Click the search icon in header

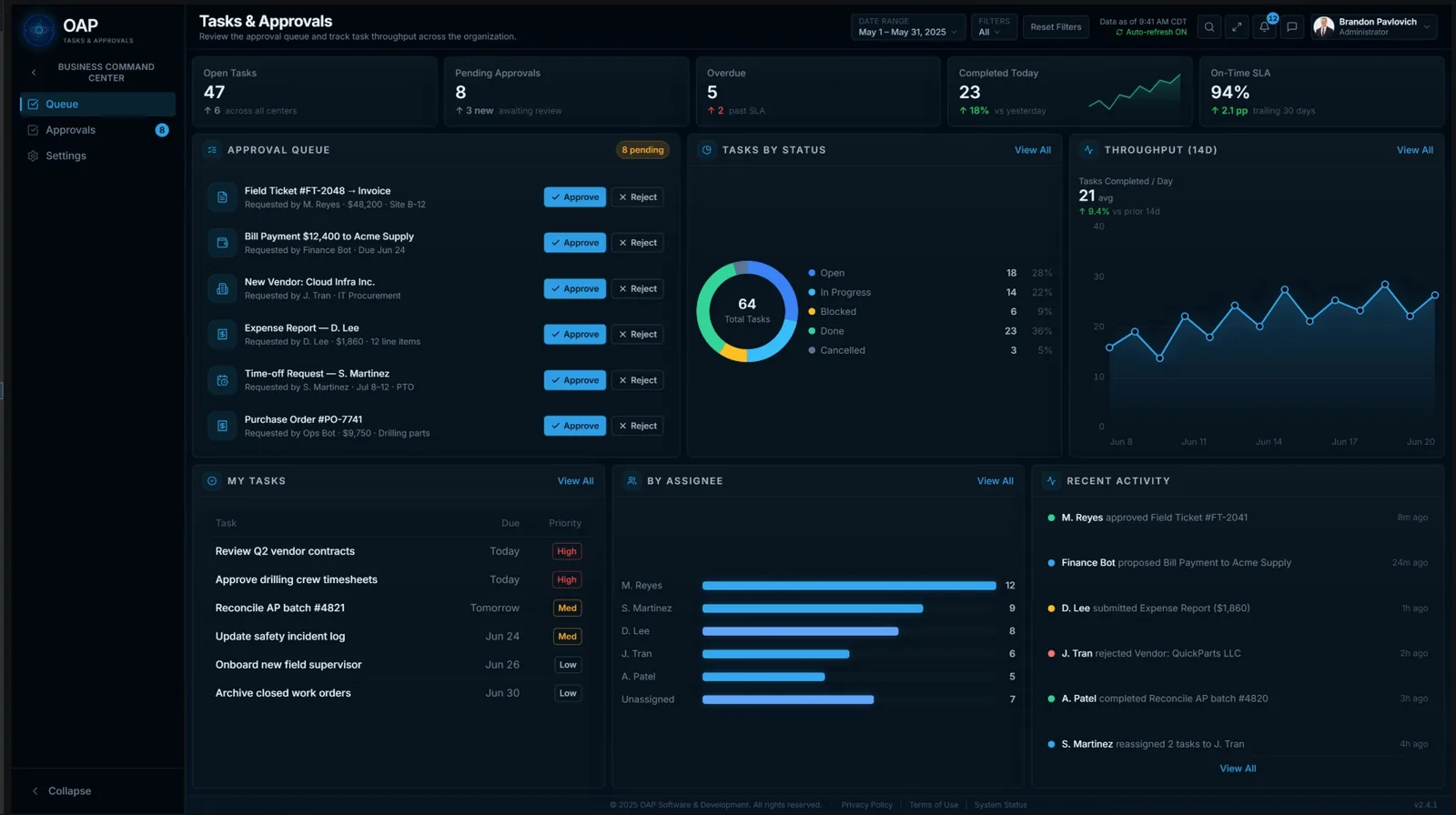pyautogui.click(x=1209, y=27)
